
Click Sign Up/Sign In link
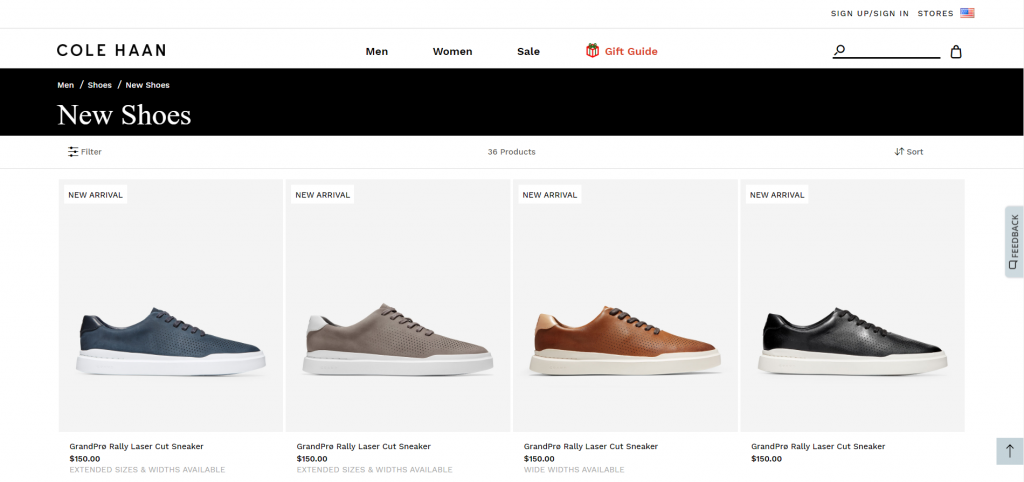pyautogui.click(x=870, y=13)
